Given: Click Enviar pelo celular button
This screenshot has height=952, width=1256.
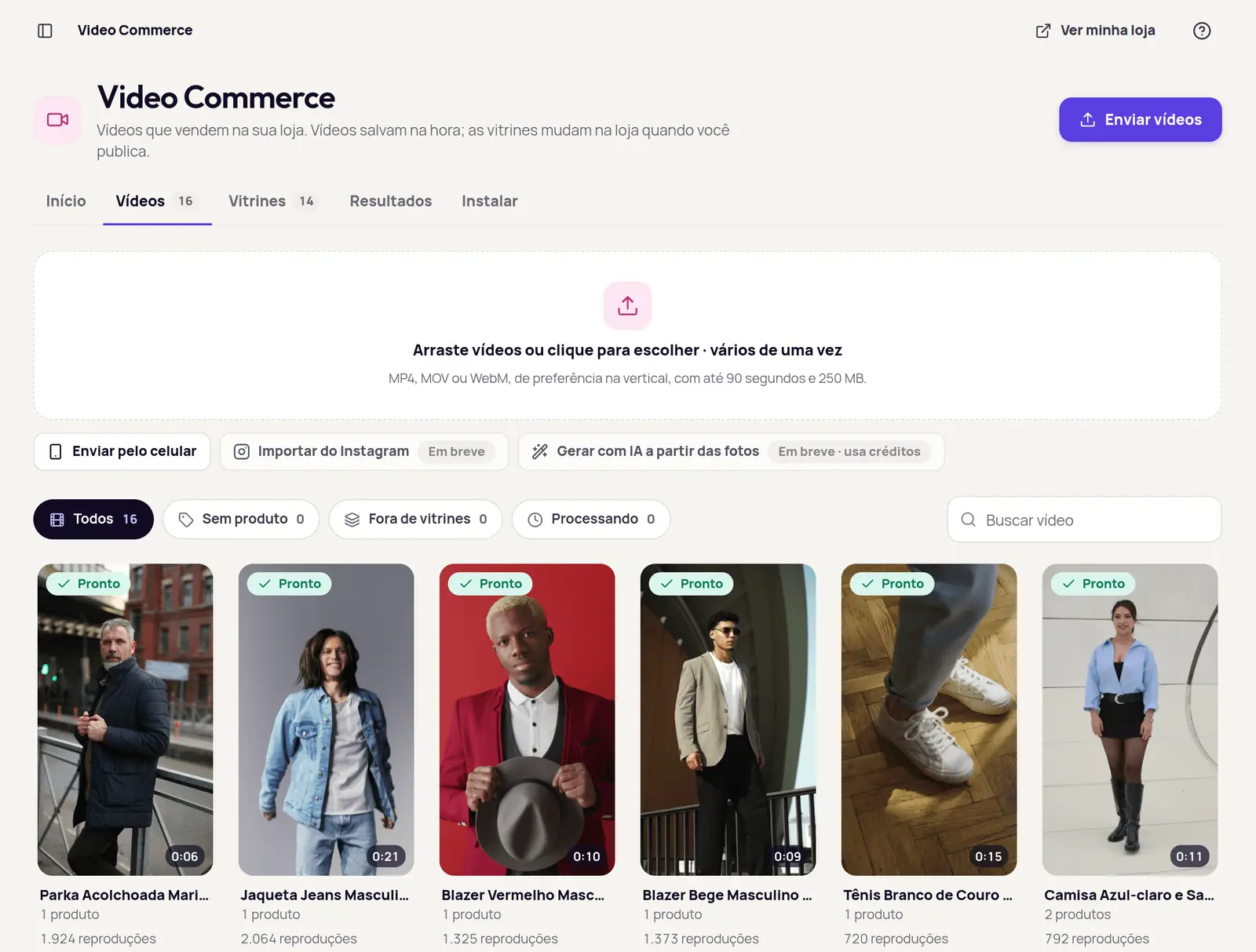Looking at the screenshot, I should [x=122, y=451].
